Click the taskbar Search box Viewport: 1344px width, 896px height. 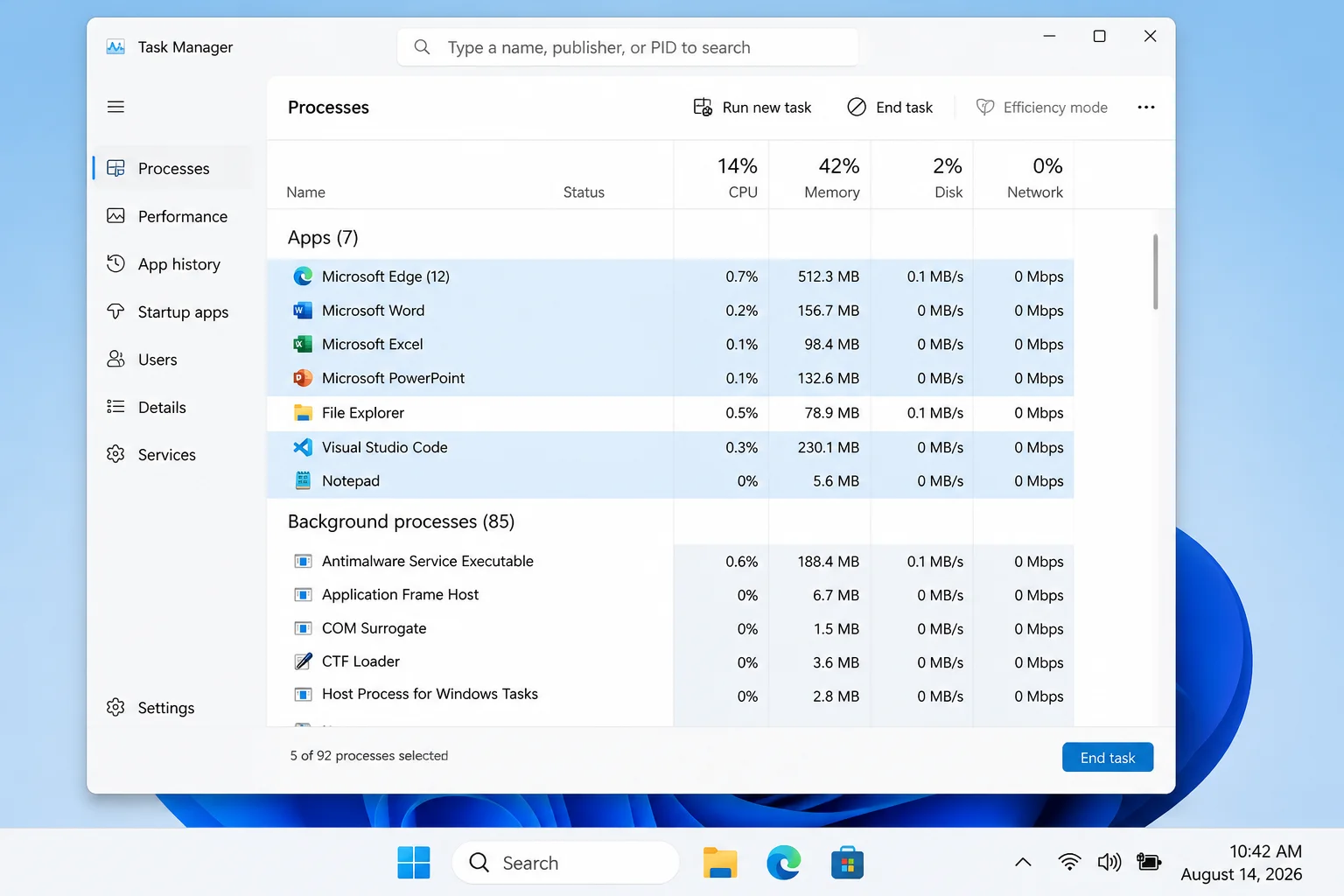click(x=565, y=863)
